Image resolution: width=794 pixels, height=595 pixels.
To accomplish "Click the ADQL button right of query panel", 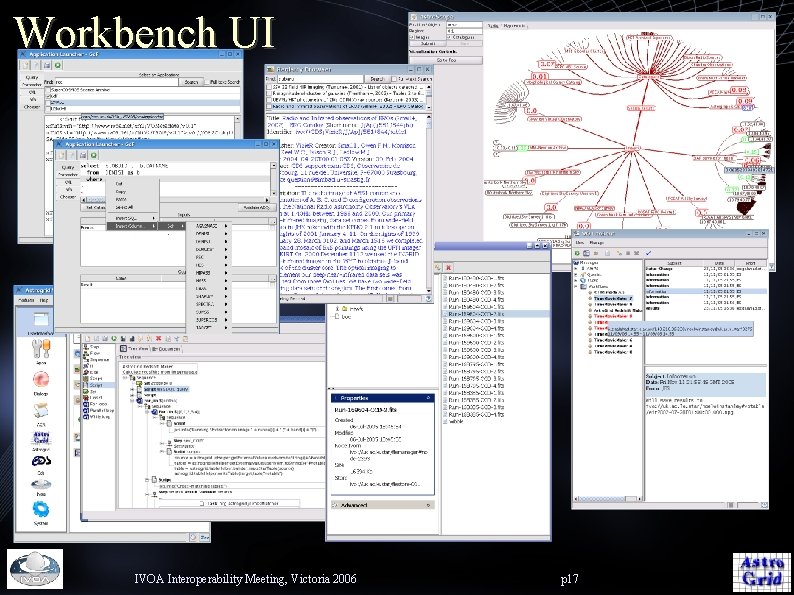I will click(256, 208).
